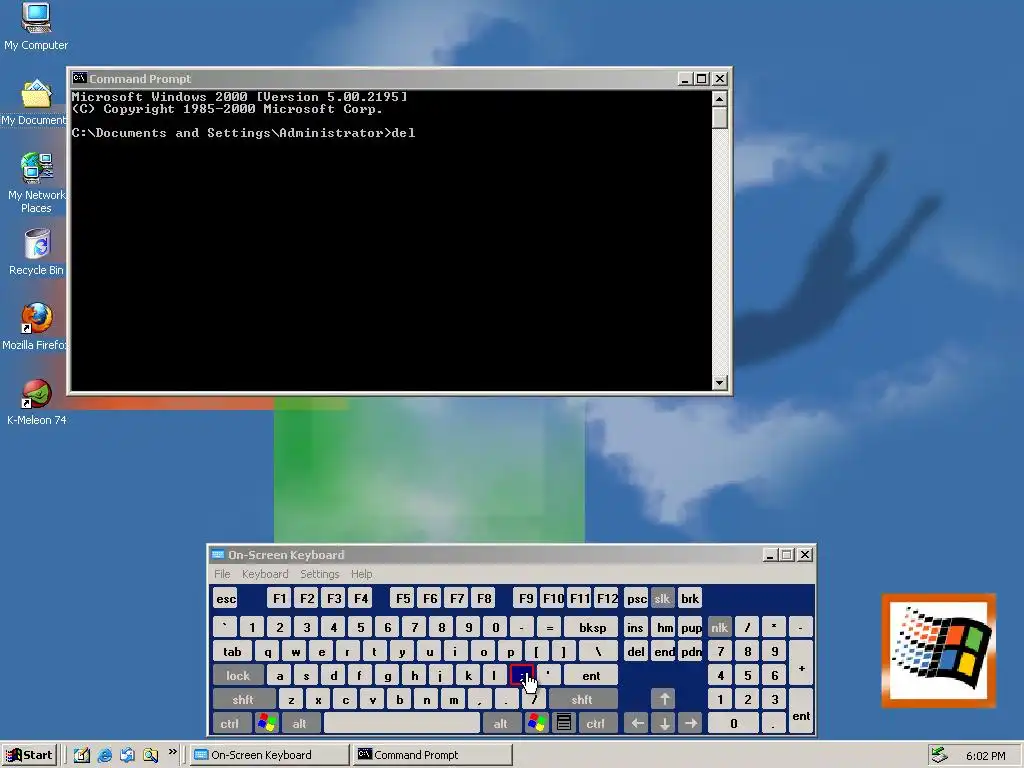Click the tab key
Viewport: 1024px width, 768px height.
click(232, 652)
